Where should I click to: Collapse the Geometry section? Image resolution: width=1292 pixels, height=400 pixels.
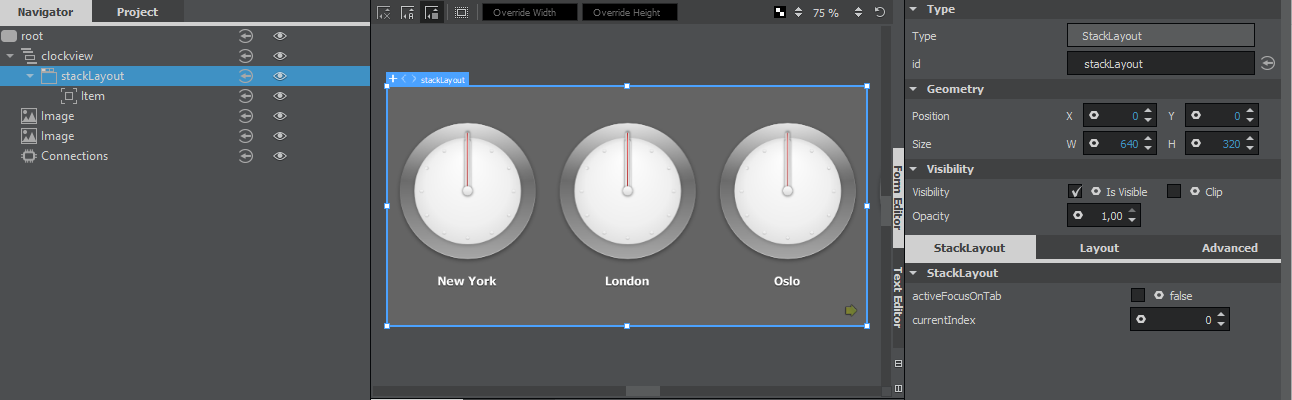[x=913, y=89]
